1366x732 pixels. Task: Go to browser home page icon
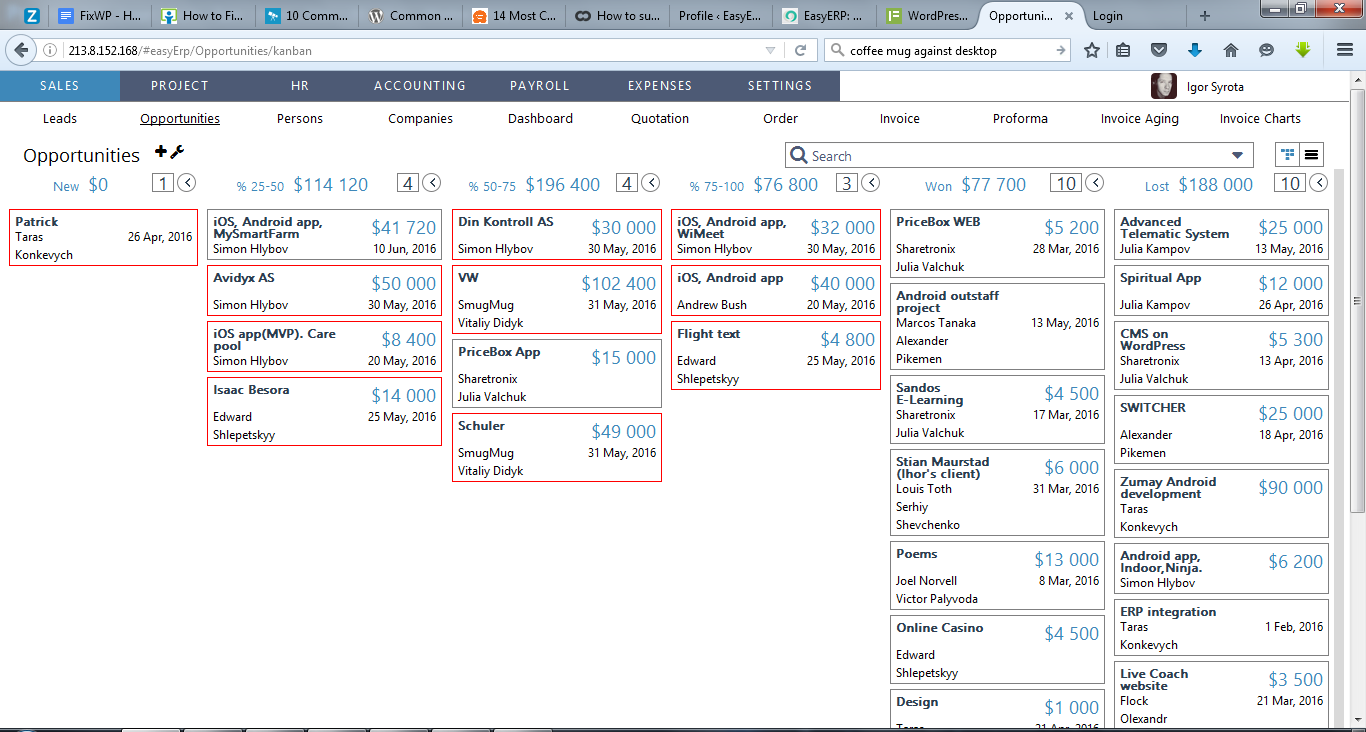tap(1230, 50)
